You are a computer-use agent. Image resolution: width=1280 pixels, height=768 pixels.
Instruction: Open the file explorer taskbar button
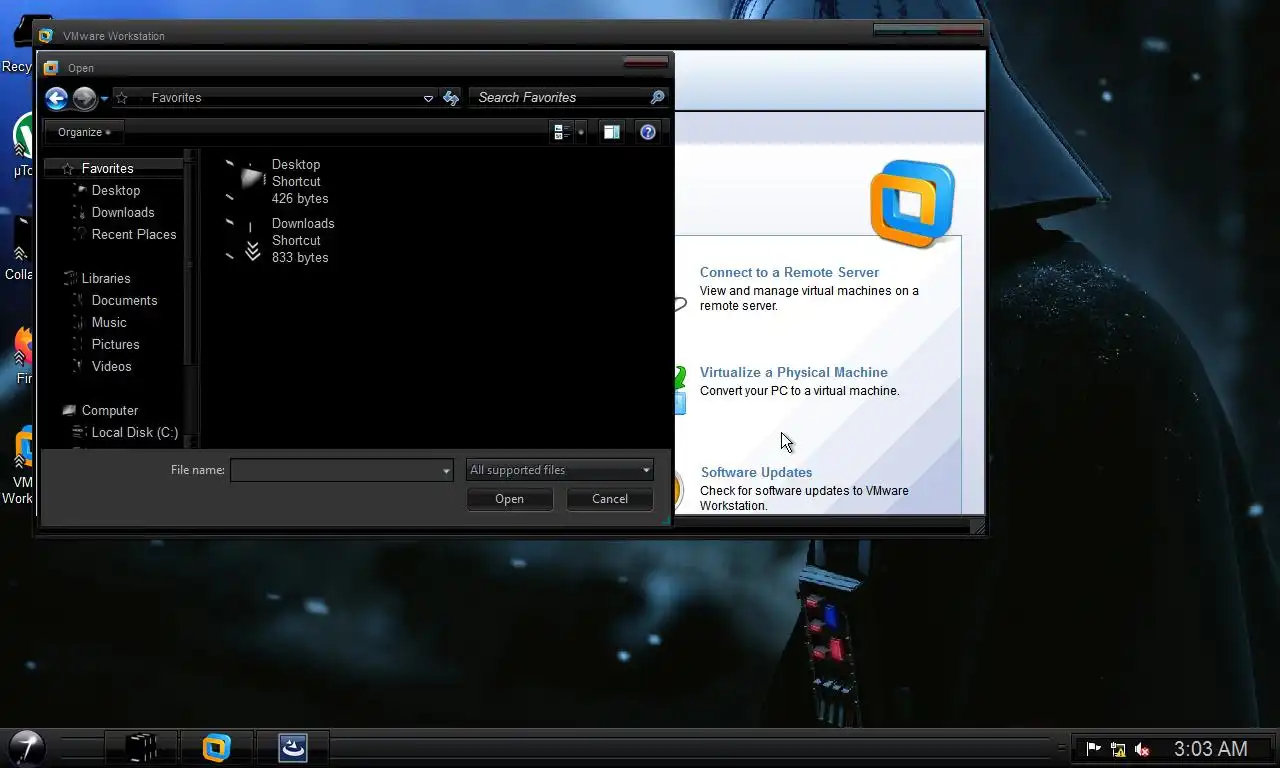[x=142, y=747]
